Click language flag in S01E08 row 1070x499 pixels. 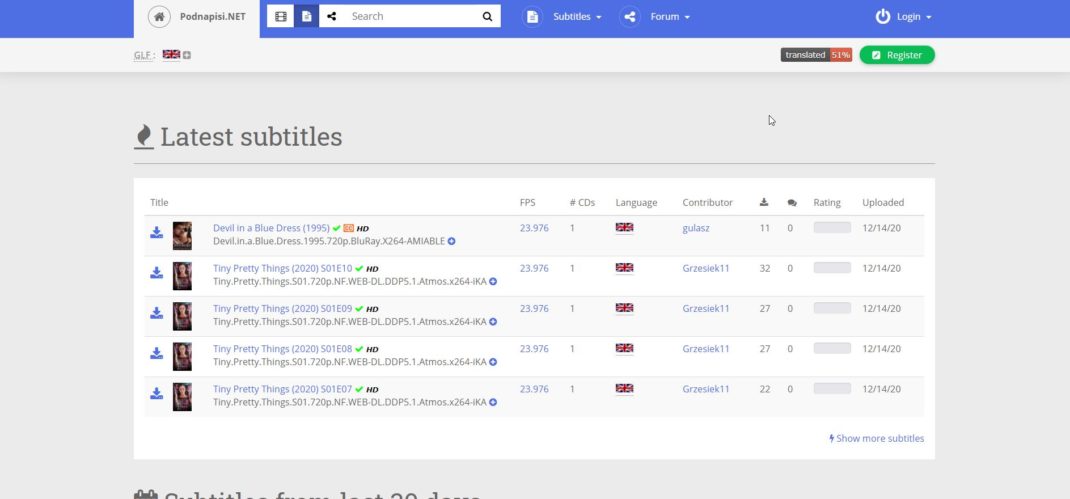pyautogui.click(x=624, y=349)
